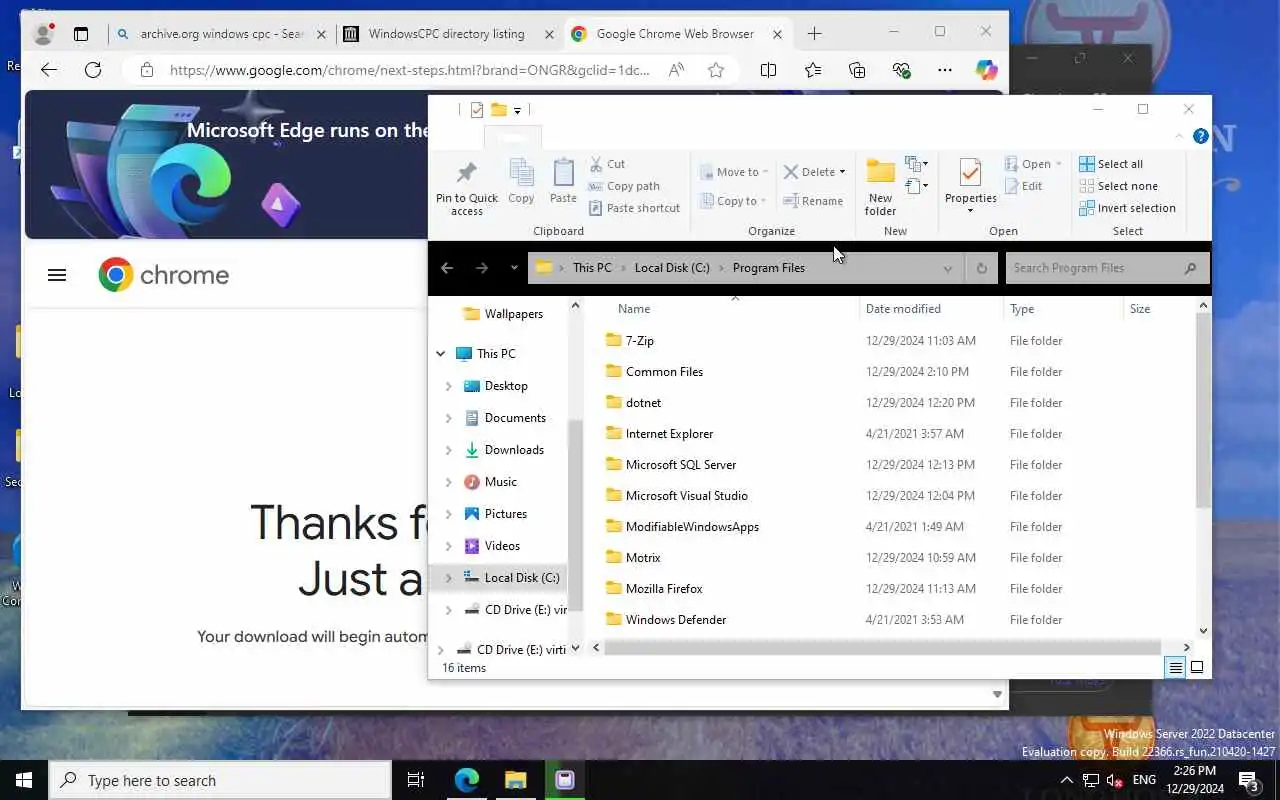Select Pictures in the navigation pane
The image size is (1280, 800).
(x=505, y=514)
